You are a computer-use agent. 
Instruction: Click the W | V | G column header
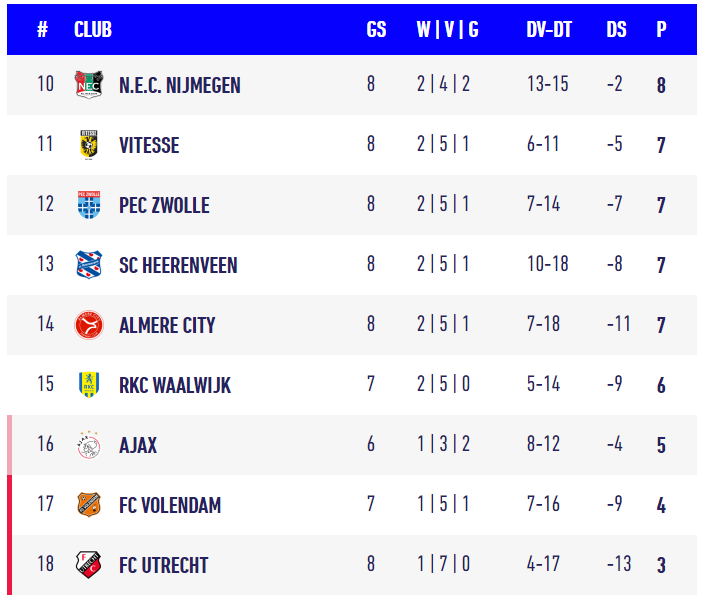point(447,30)
